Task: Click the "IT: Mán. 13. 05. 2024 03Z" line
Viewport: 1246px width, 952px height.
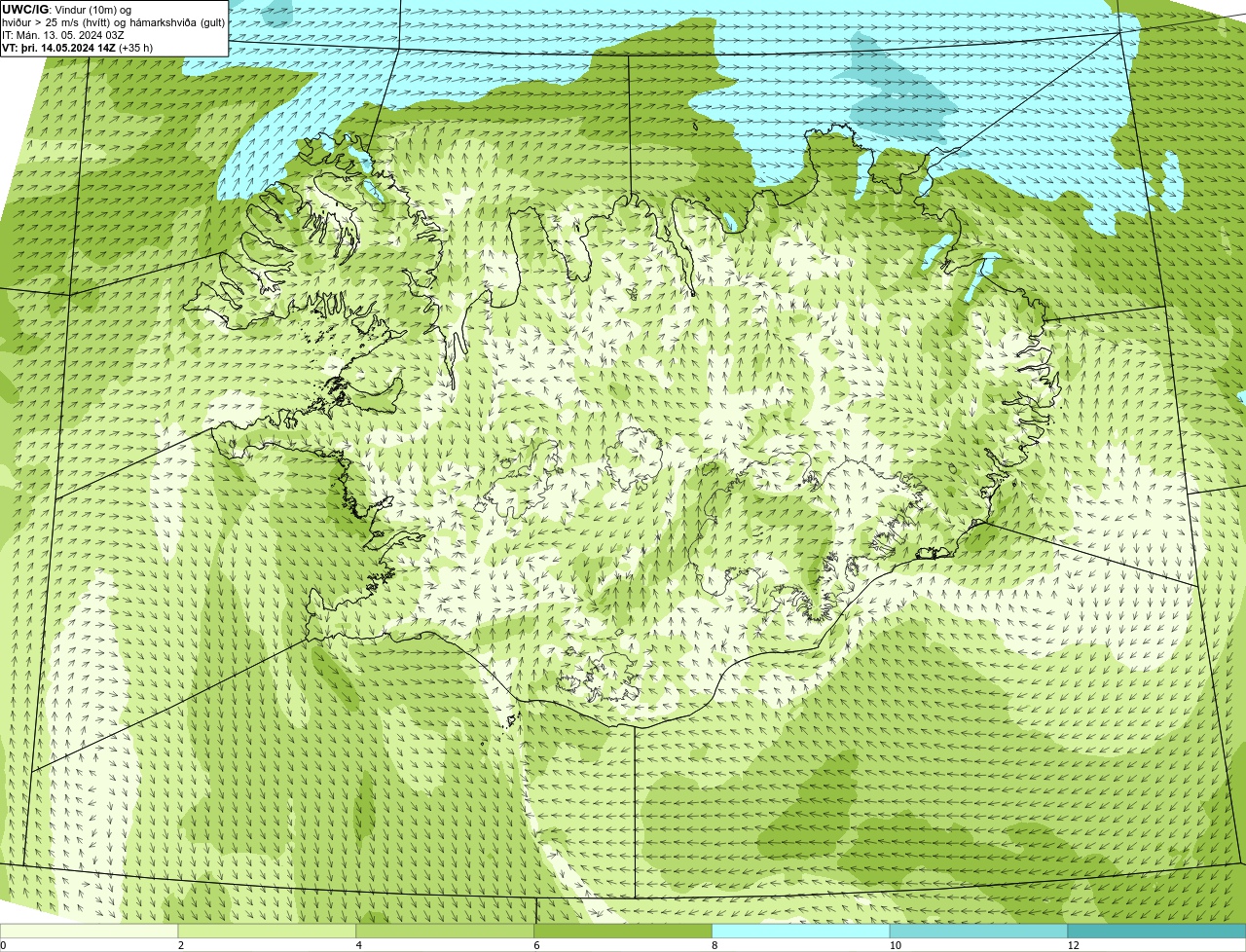Action: pyautogui.click(x=63, y=35)
